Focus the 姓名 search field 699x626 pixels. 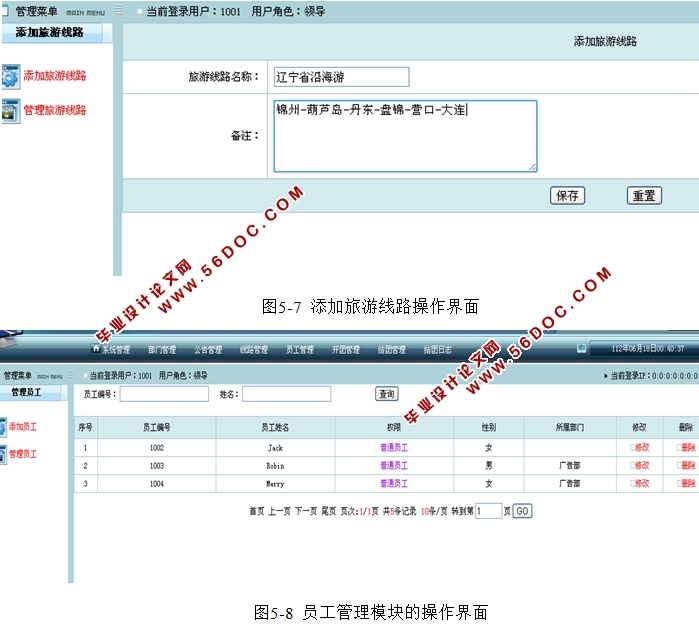pyautogui.click(x=287, y=394)
